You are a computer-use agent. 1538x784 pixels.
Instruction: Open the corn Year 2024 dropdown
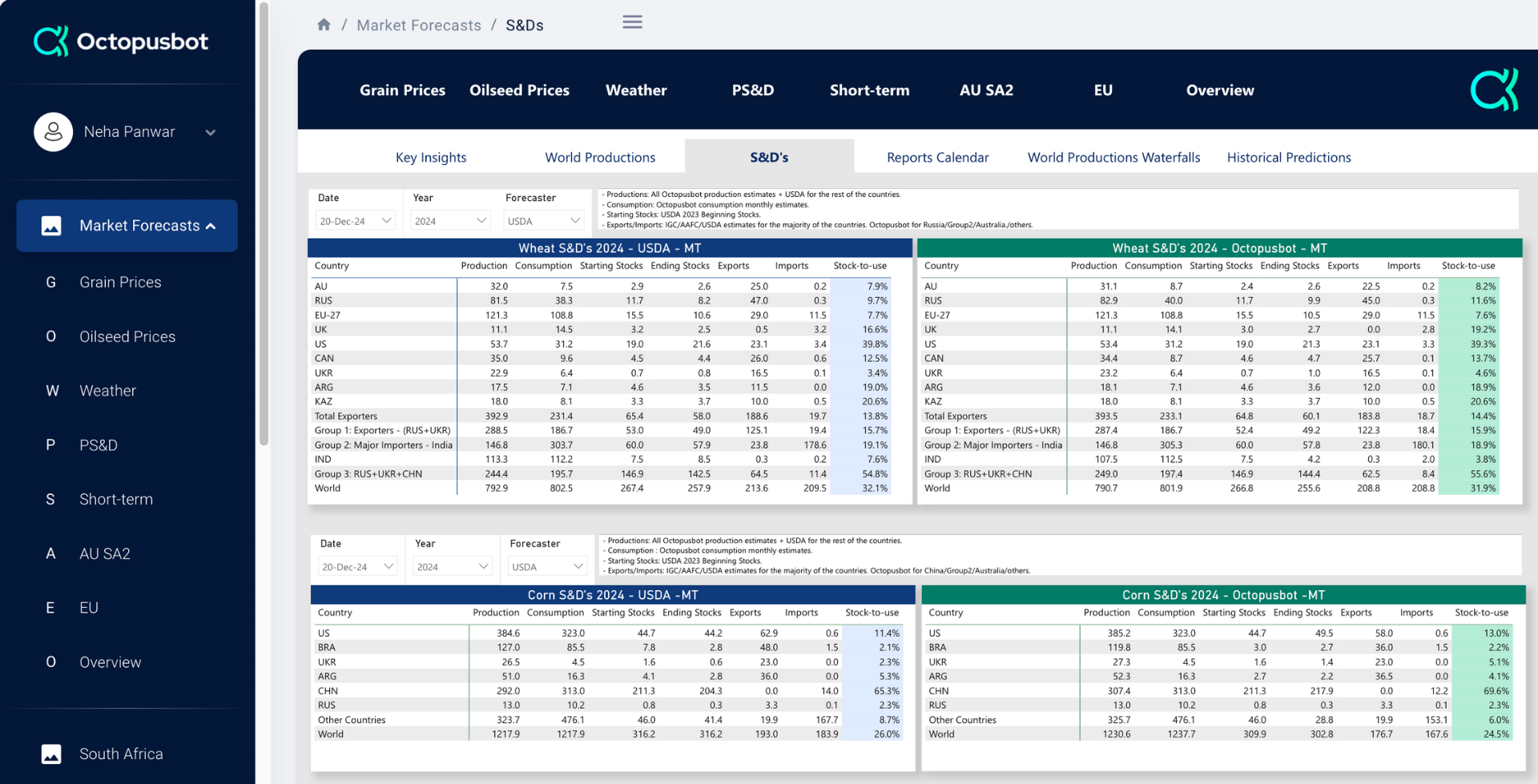click(453, 567)
